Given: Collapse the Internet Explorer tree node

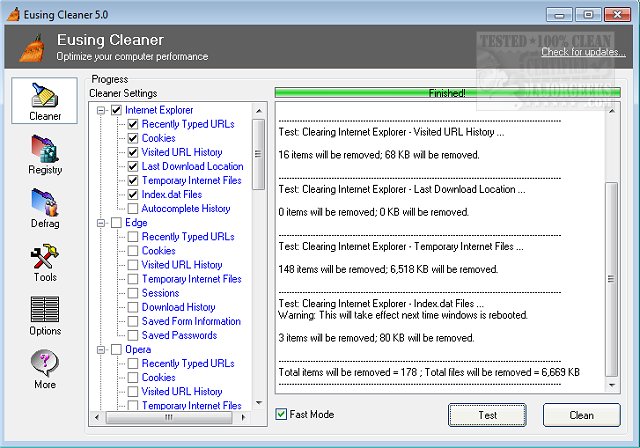Looking at the screenshot, I should [x=102, y=110].
